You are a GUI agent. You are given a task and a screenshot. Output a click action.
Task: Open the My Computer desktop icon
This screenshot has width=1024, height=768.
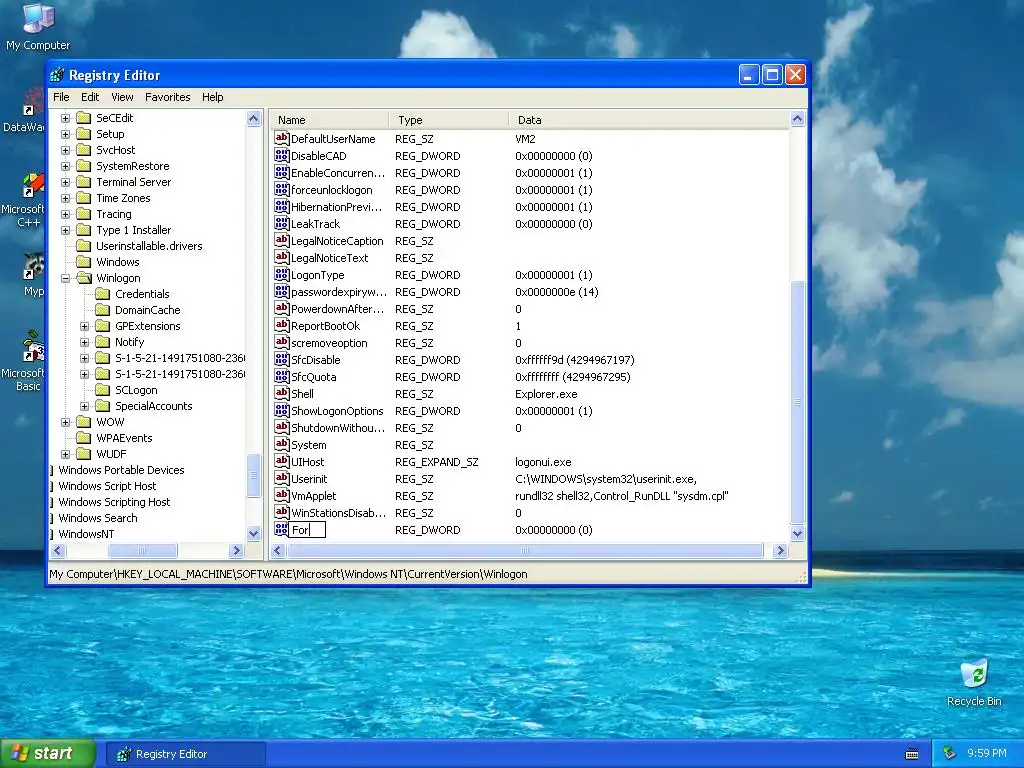tap(38, 26)
